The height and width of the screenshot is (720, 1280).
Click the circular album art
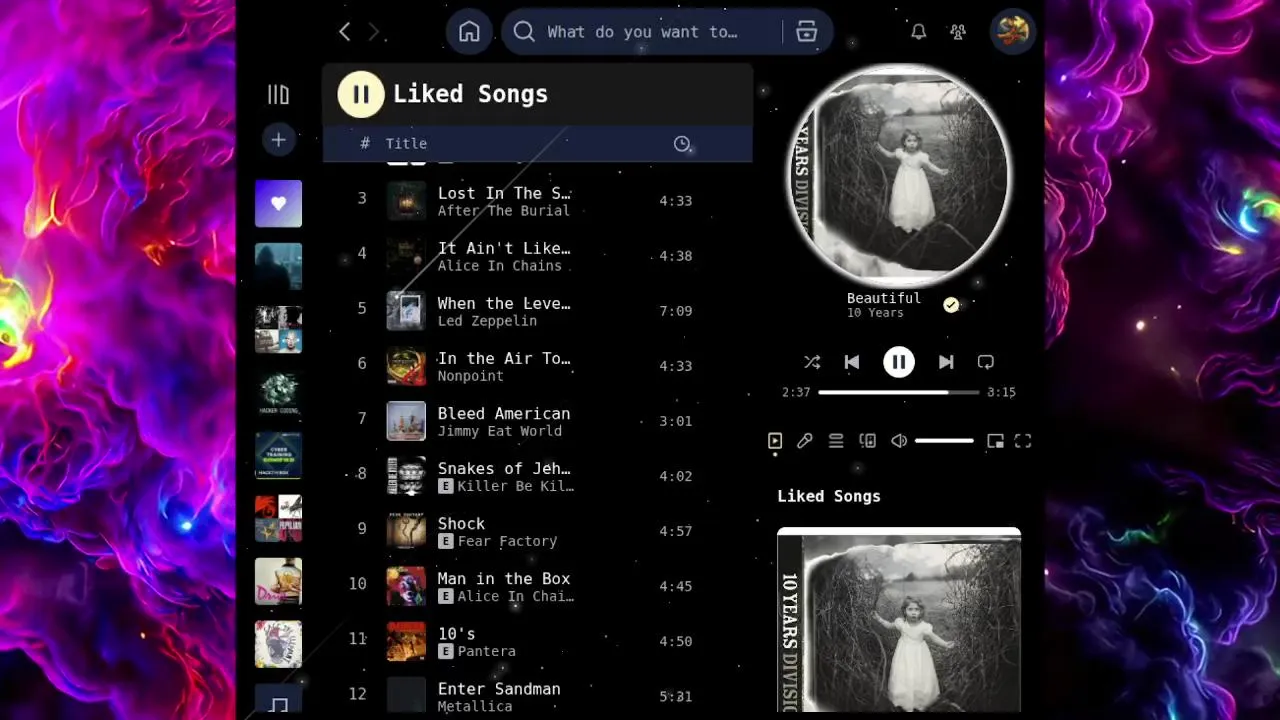899,177
